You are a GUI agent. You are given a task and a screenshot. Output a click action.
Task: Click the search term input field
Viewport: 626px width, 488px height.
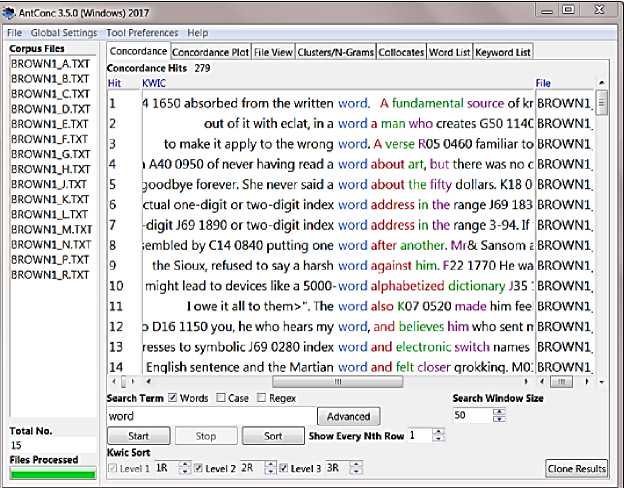coord(210,416)
